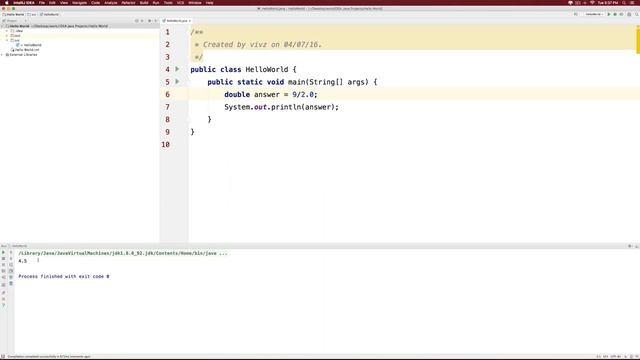Click the Search Everywhere magnifier icon
This screenshot has width=640, height=360.
(x=636, y=14)
